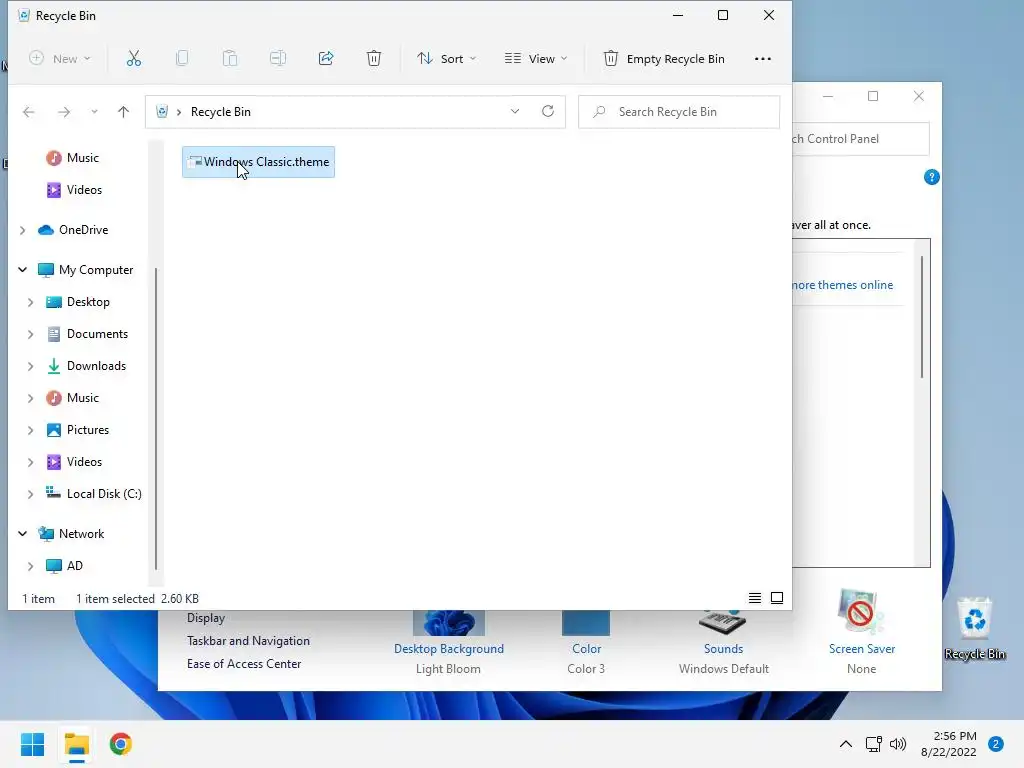Refresh the Recycle Bin listing
Screen dimensions: 1024x768
point(548,111)
